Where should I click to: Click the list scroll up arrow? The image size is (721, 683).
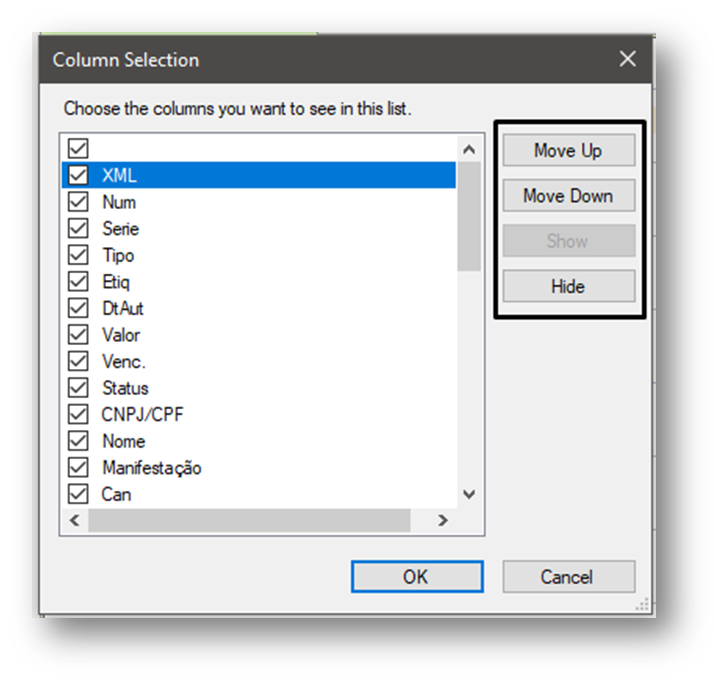469,149
